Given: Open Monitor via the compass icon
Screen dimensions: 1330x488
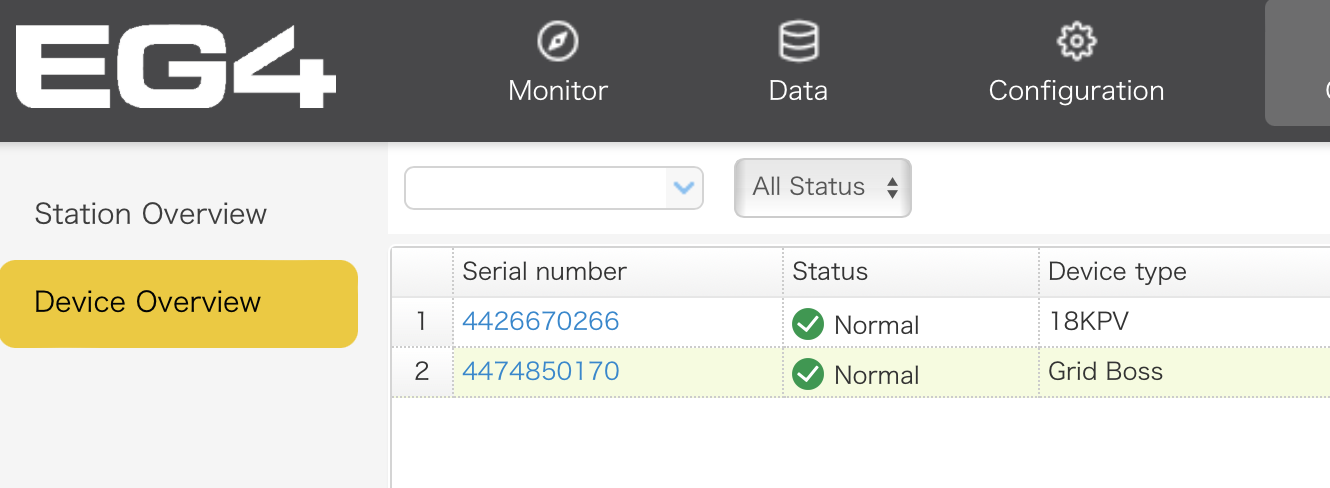Looking at the screenshot, I should 557,42.
